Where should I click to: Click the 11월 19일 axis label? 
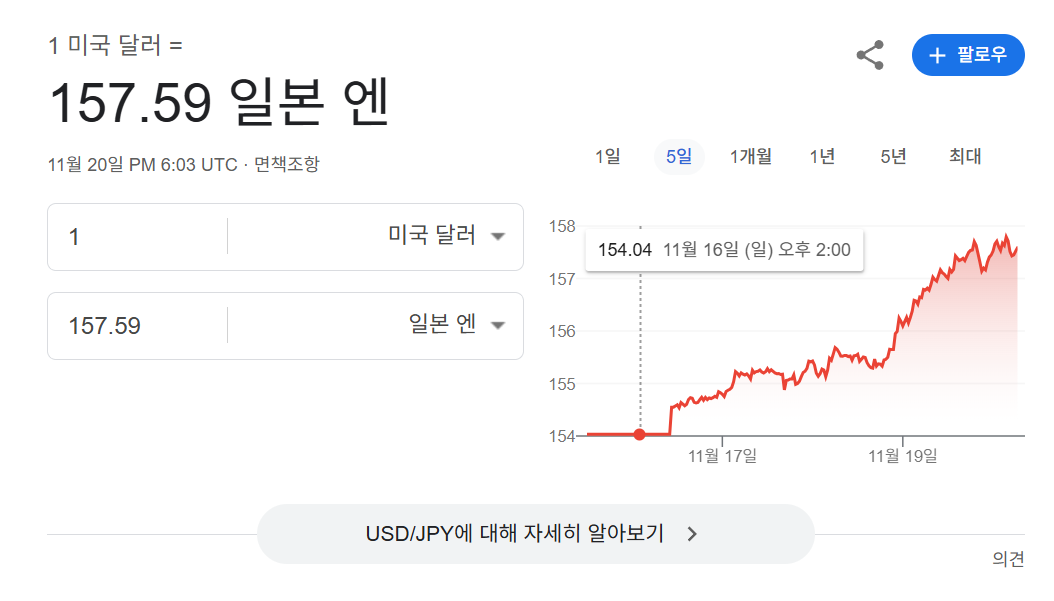click(903, 456)
